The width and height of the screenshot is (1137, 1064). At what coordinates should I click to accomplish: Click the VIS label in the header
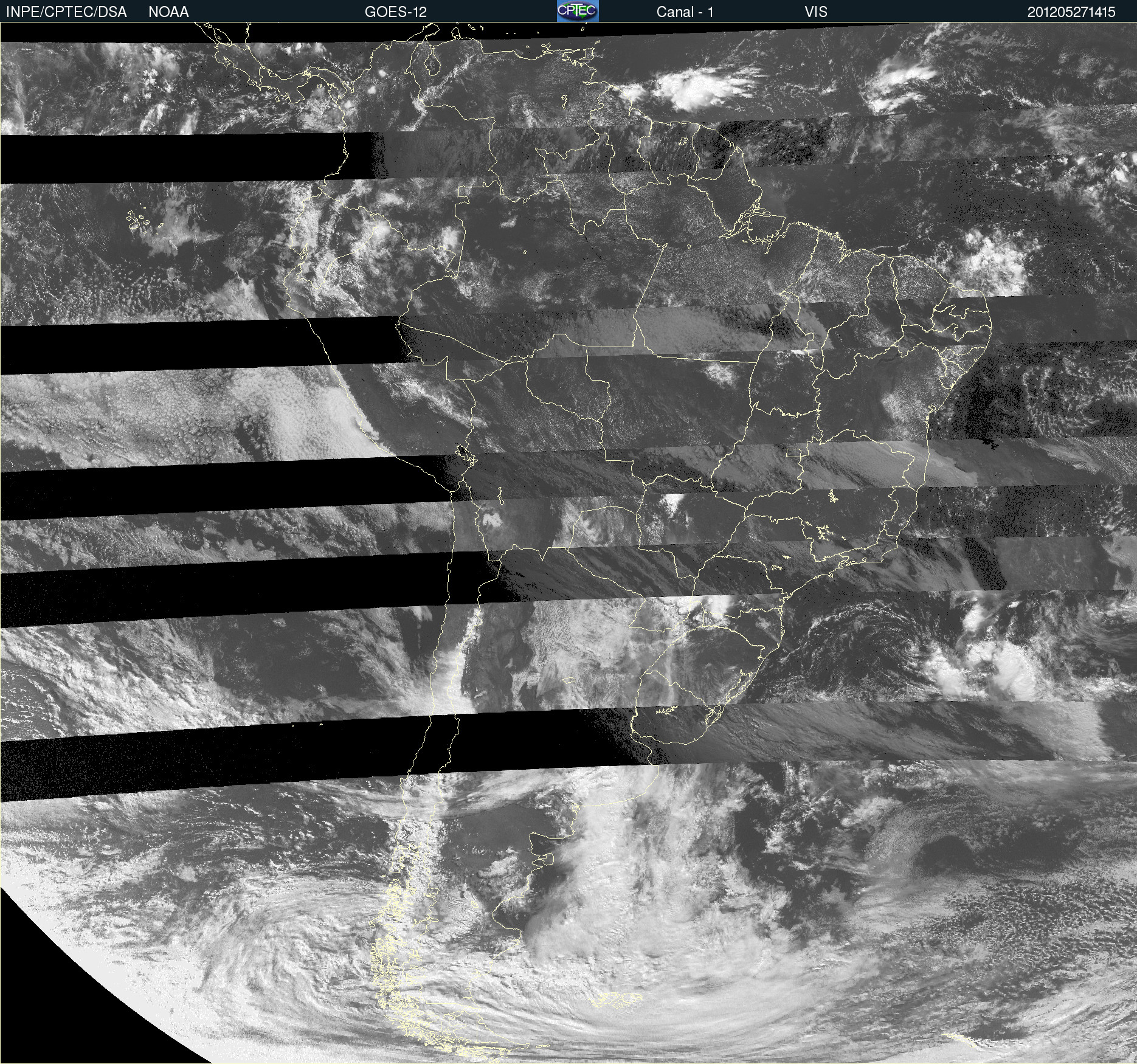(x=816, y=12)
